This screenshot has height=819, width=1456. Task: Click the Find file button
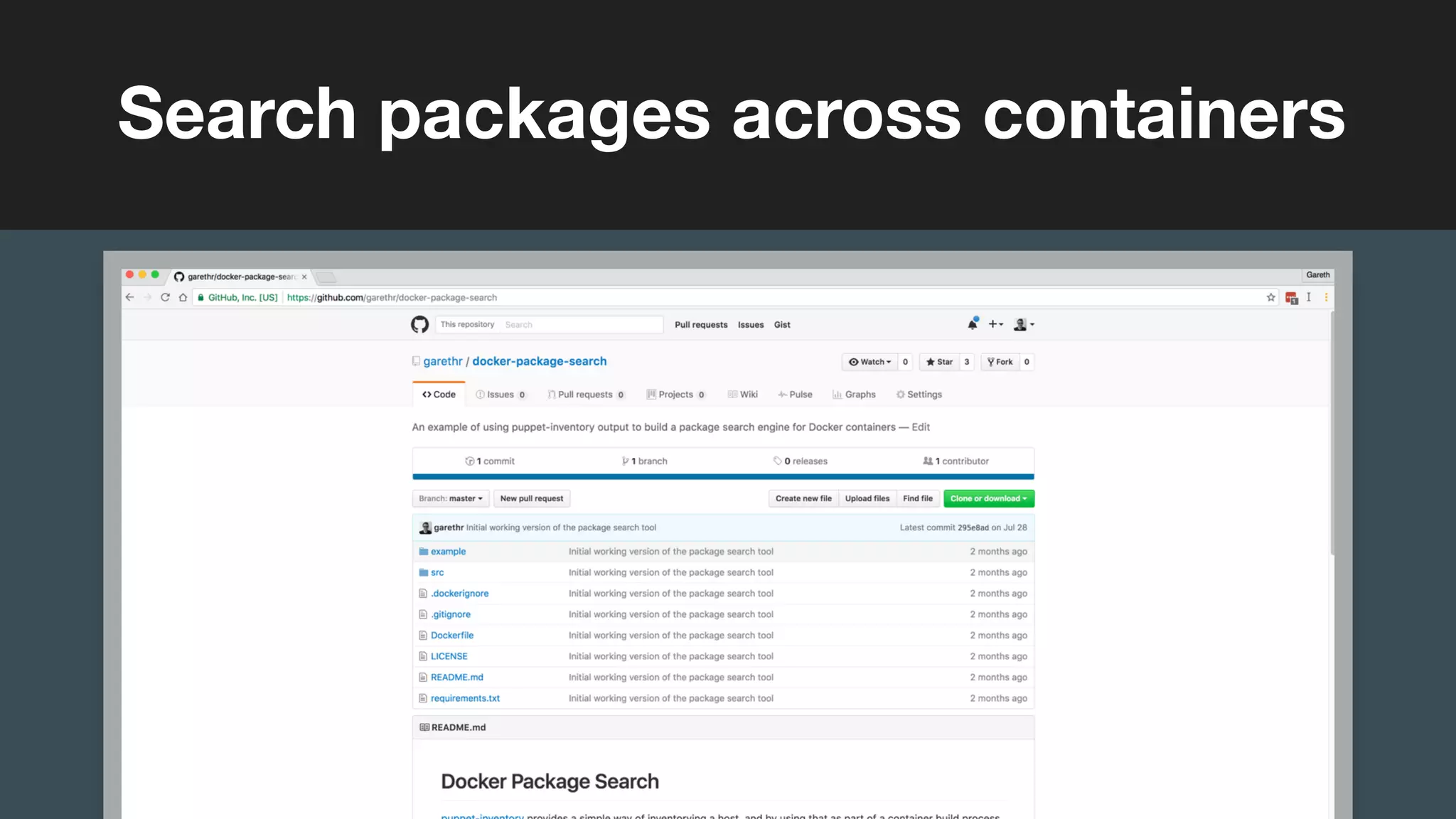(918, 498)
